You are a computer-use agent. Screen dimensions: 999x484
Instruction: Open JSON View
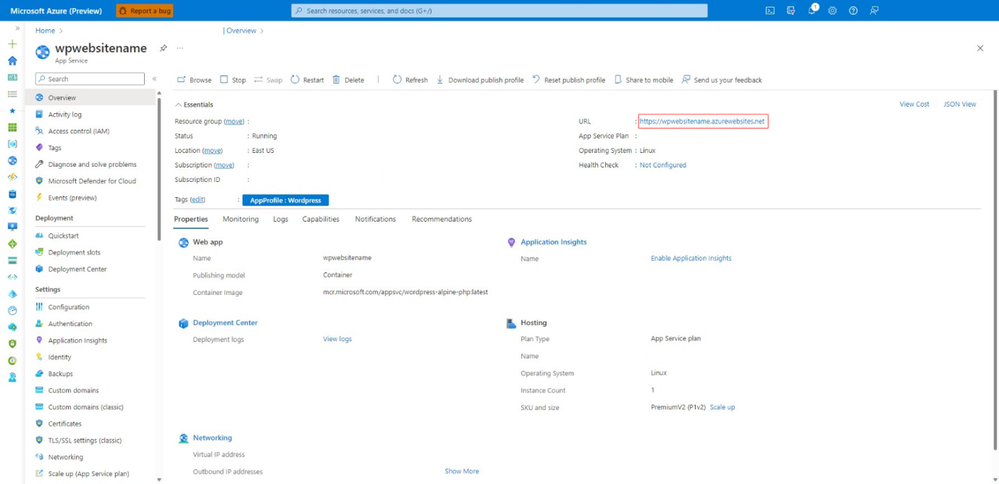tap(959, 104)
